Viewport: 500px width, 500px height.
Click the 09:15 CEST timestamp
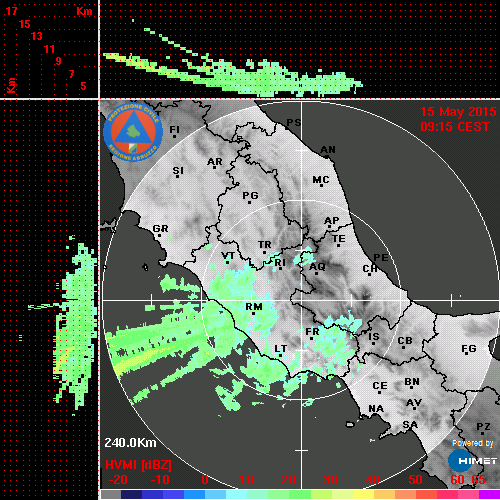point(455,127)
